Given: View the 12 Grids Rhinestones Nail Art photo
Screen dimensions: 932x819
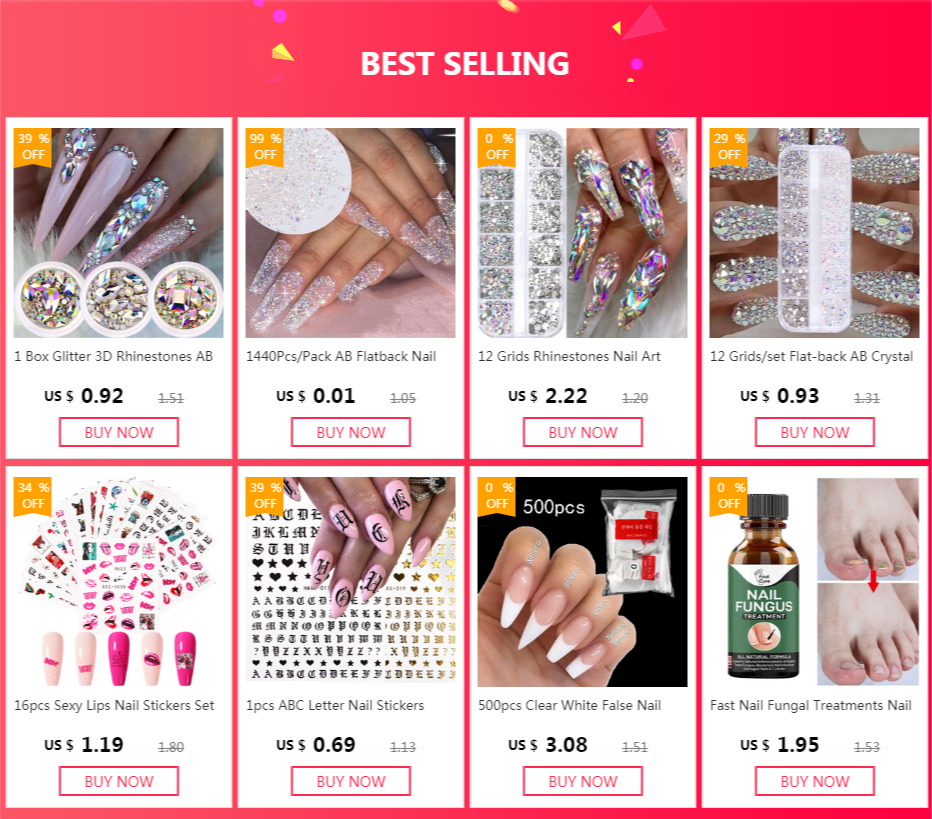Looking at the screenshot, I should (x=582, y=233).
